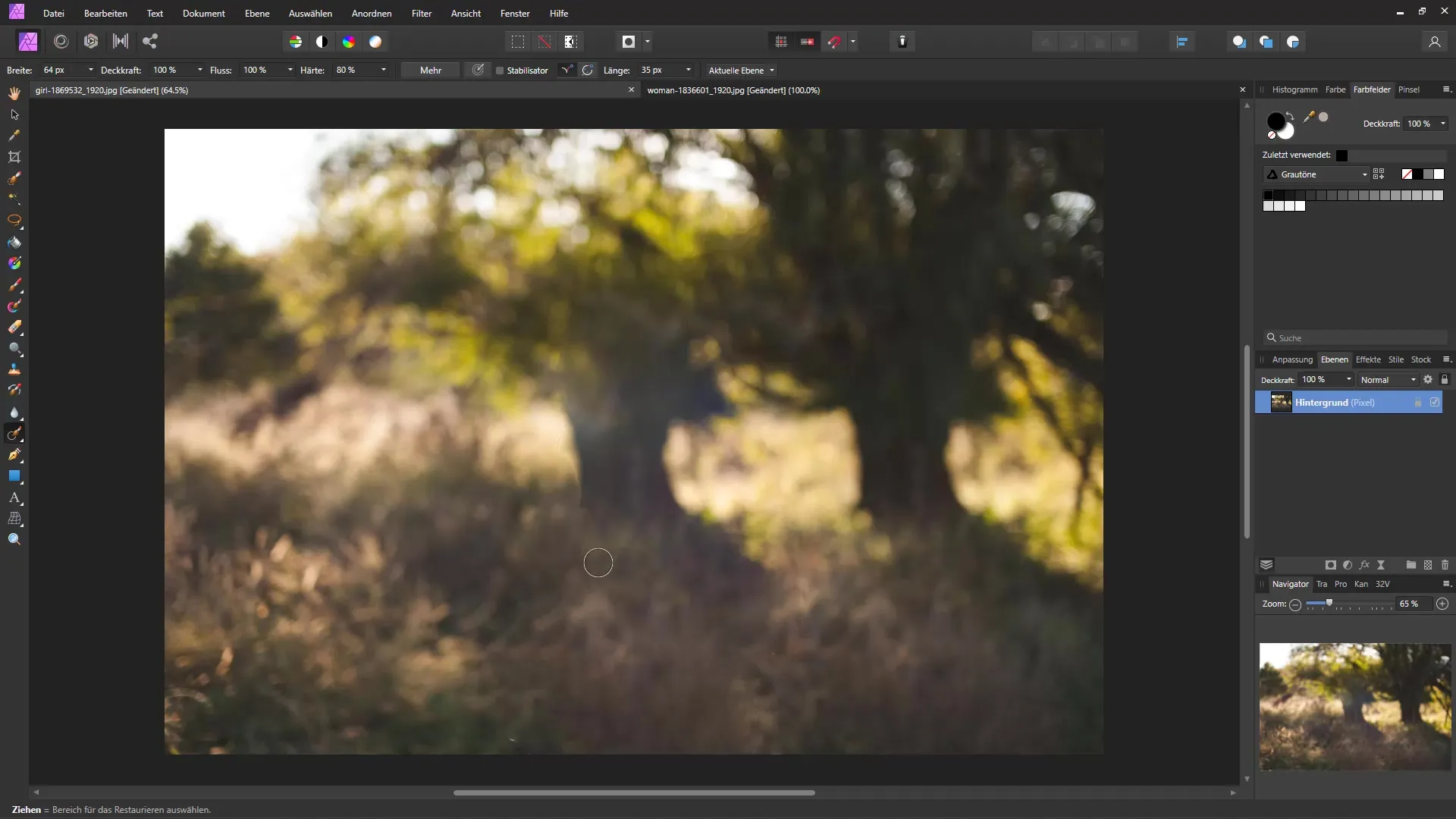Apply Auto Colours
Screen dimensions: 1456x819
coord(349,42)
